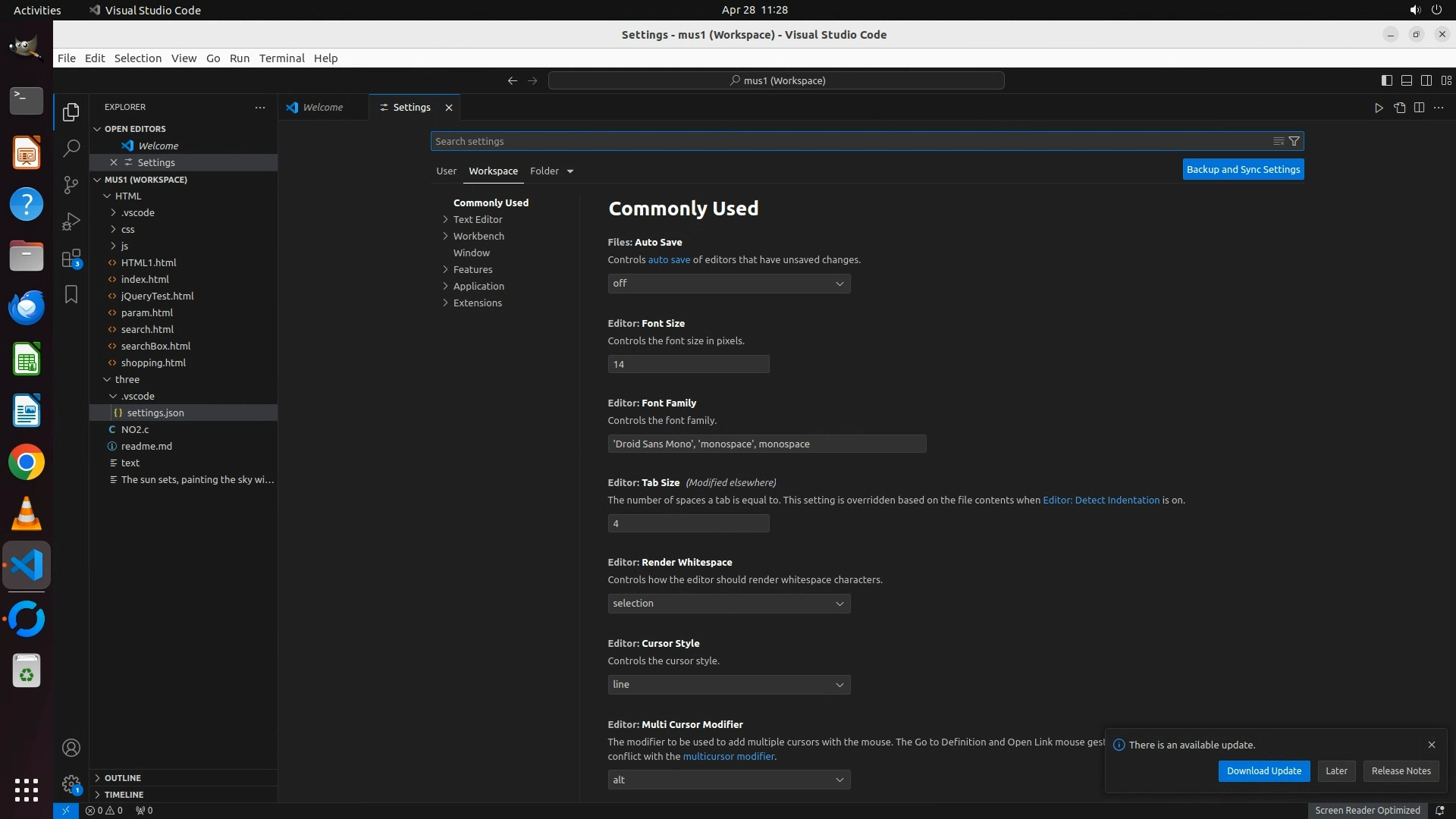Click the Open Settings (JSON) icon
The height and width of the screenshot is (819, 1456).
[x=1399, y=108]
